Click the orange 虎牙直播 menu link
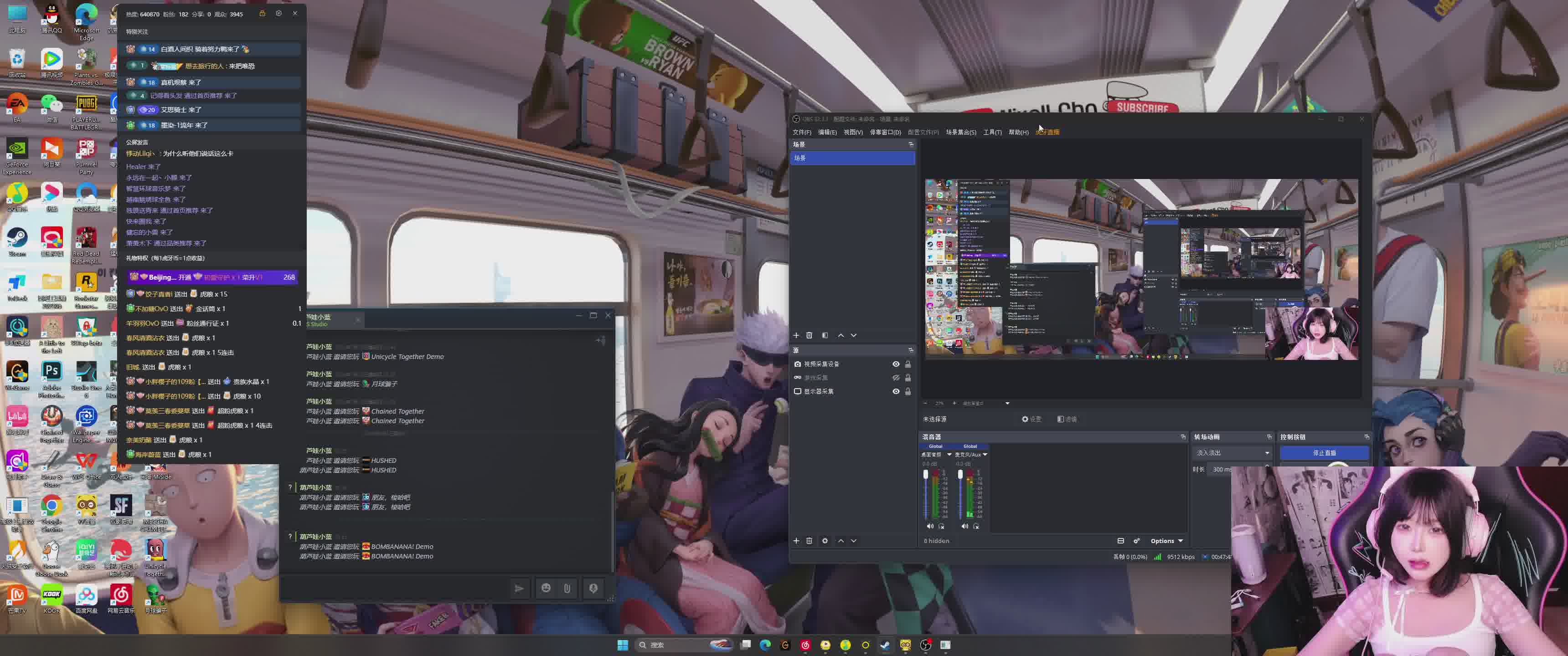 [1047, 132]
